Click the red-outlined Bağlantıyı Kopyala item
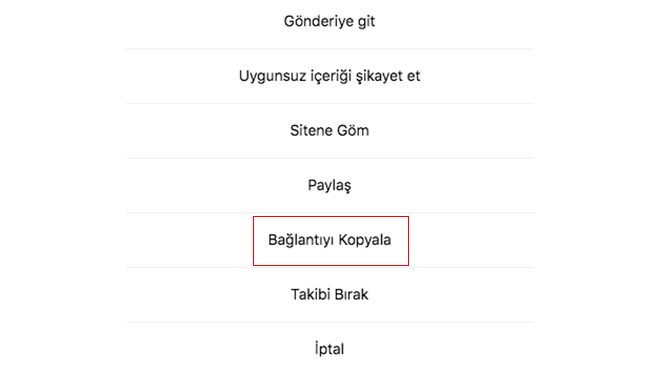 [330, 240]
